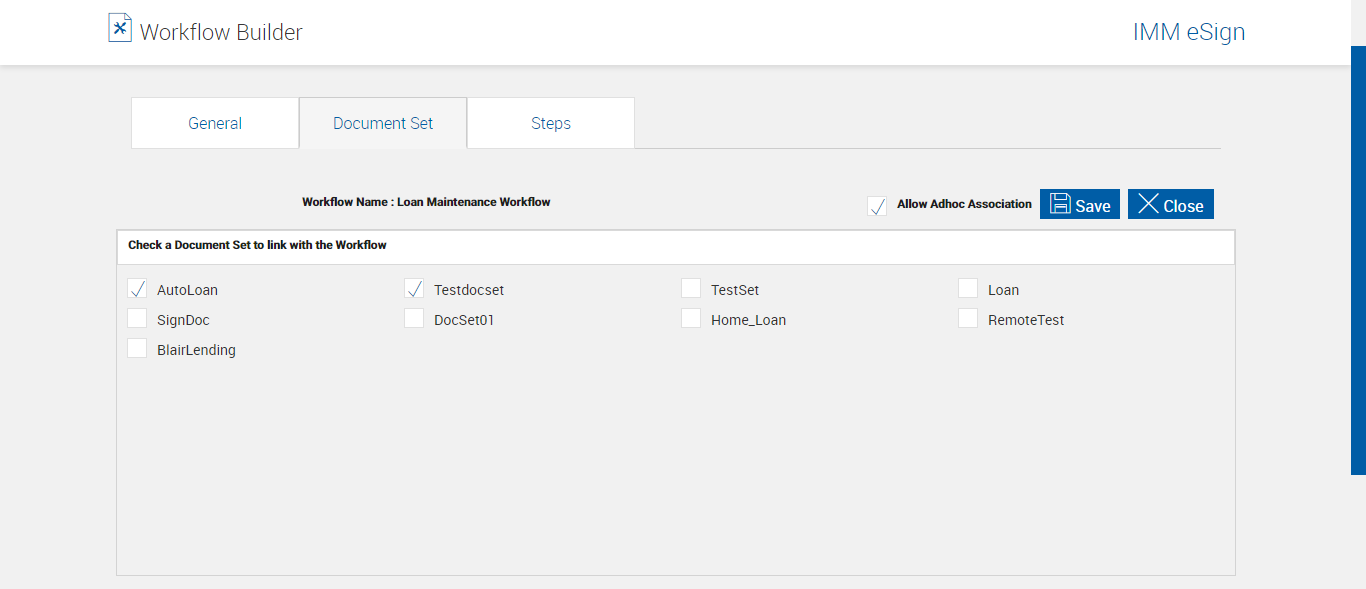Click the blue vertical scrollbar
Screen dimensions: 1366x589
(x=1358, y=260)
